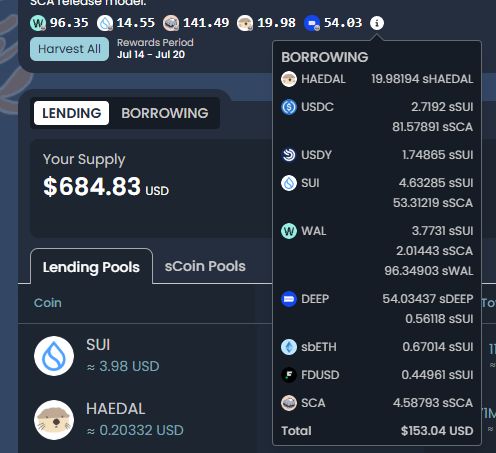This screenshot has height=453, width=496.
Task: Open the Lending Pools tab
Action: pos(91,267)
